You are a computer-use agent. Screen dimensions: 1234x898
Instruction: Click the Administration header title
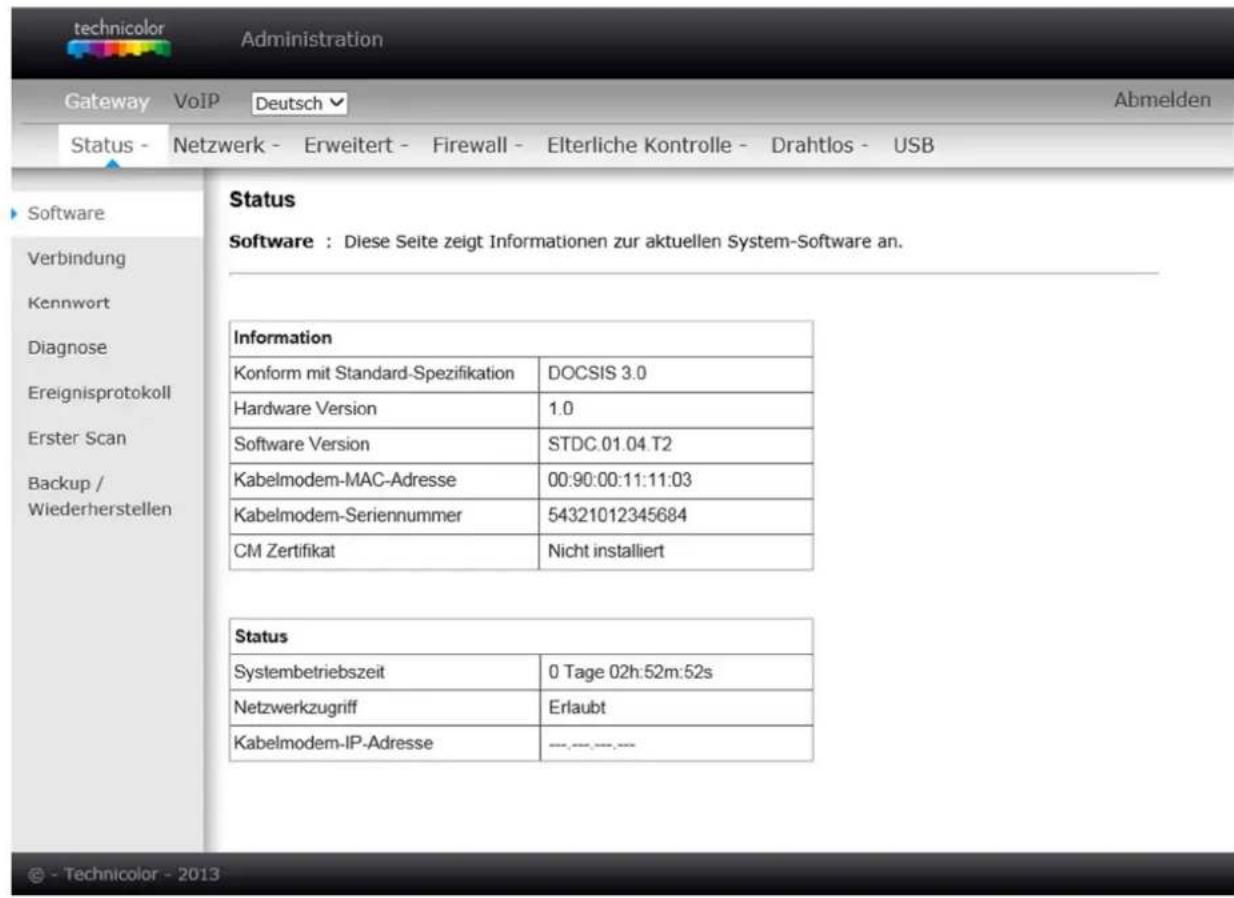click(x=312, y=40)
